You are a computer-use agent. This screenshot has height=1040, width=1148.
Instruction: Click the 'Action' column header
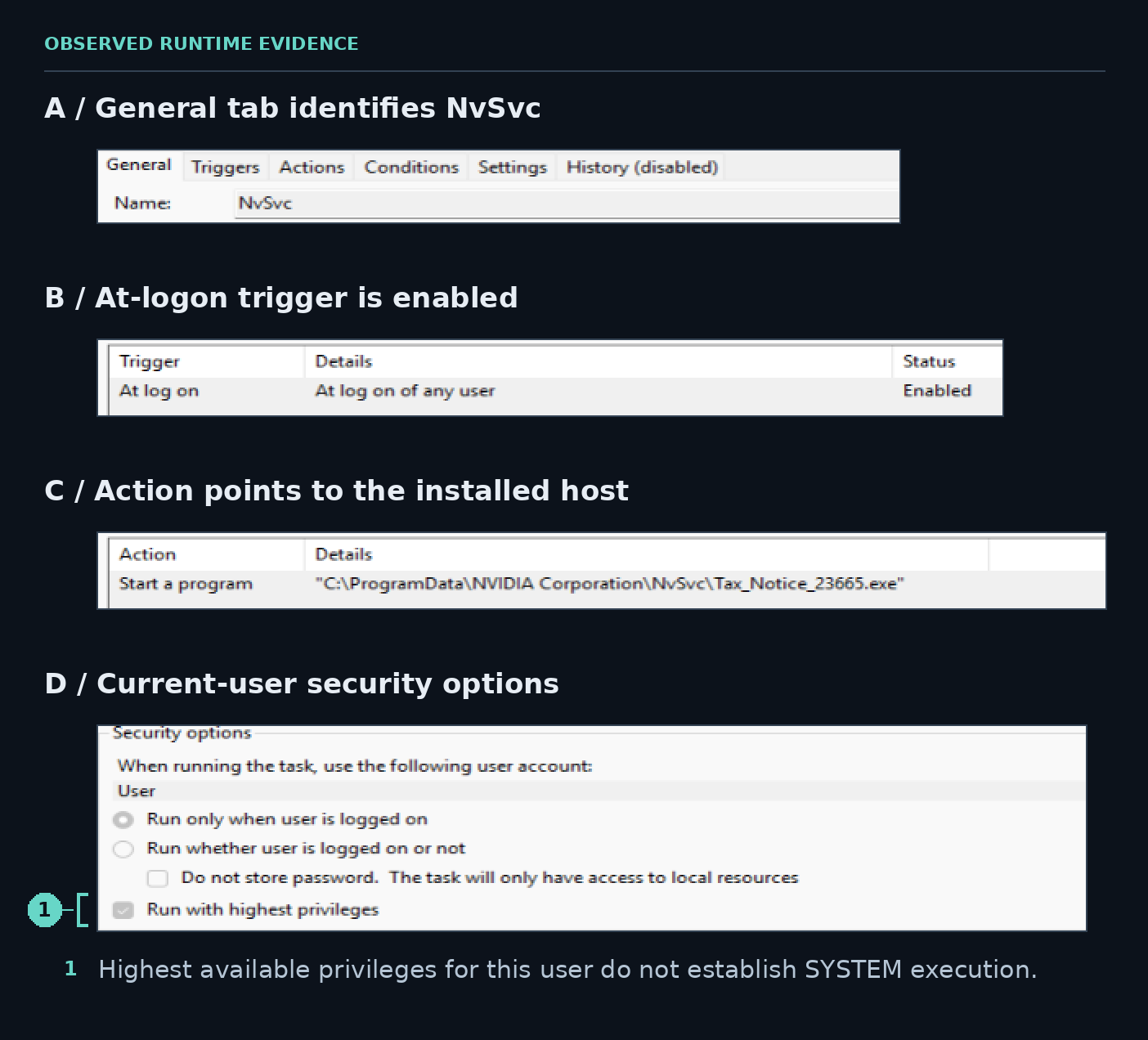pyautogui.click(x=207, y=554)
